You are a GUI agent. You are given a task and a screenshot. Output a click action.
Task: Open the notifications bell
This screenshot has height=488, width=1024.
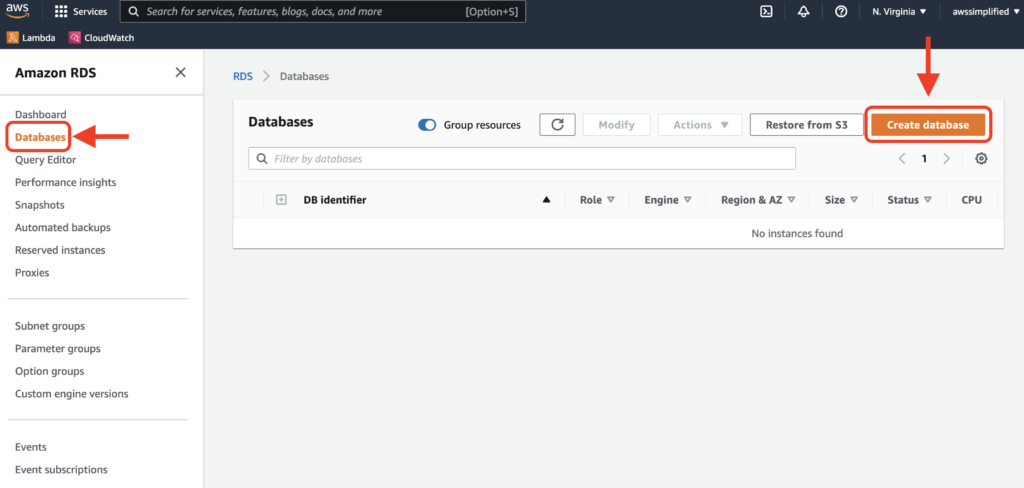coord(804,12)
